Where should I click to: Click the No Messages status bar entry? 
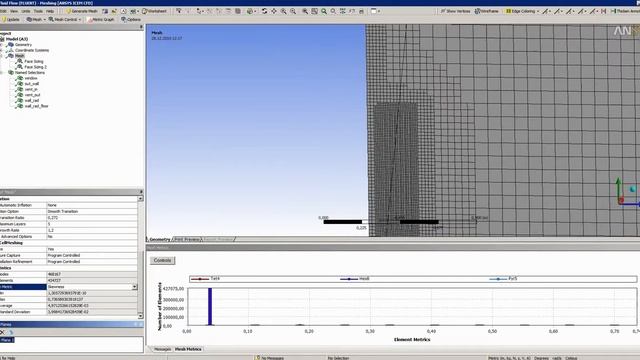point(269,358)
